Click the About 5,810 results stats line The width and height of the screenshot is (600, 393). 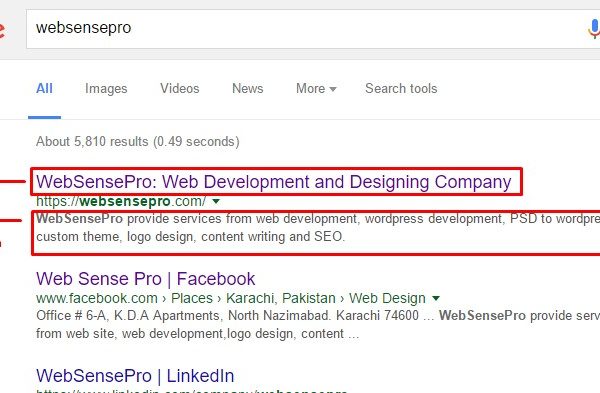coord(138,142)
